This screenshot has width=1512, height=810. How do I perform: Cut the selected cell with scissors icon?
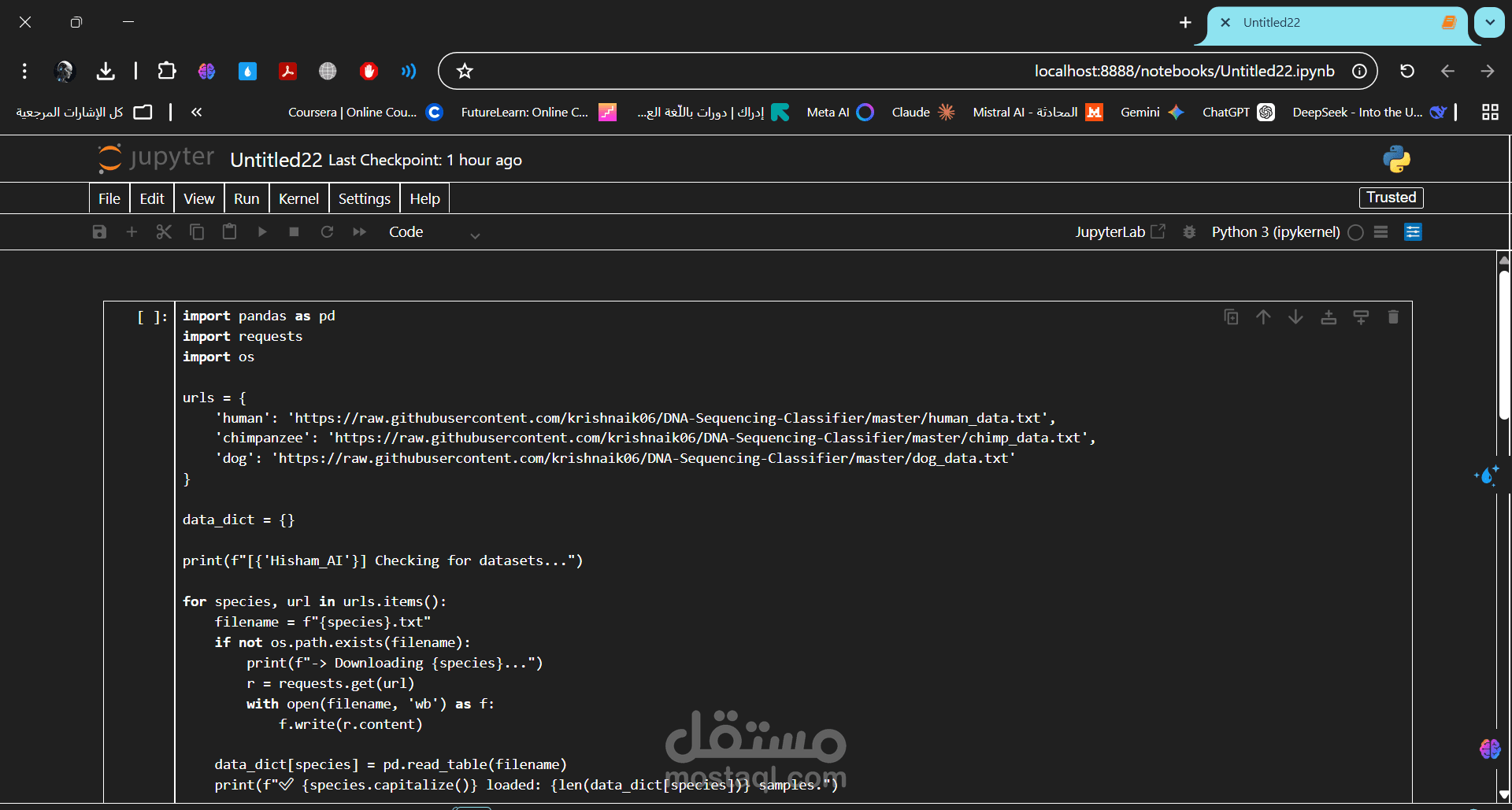click(164, 231)
